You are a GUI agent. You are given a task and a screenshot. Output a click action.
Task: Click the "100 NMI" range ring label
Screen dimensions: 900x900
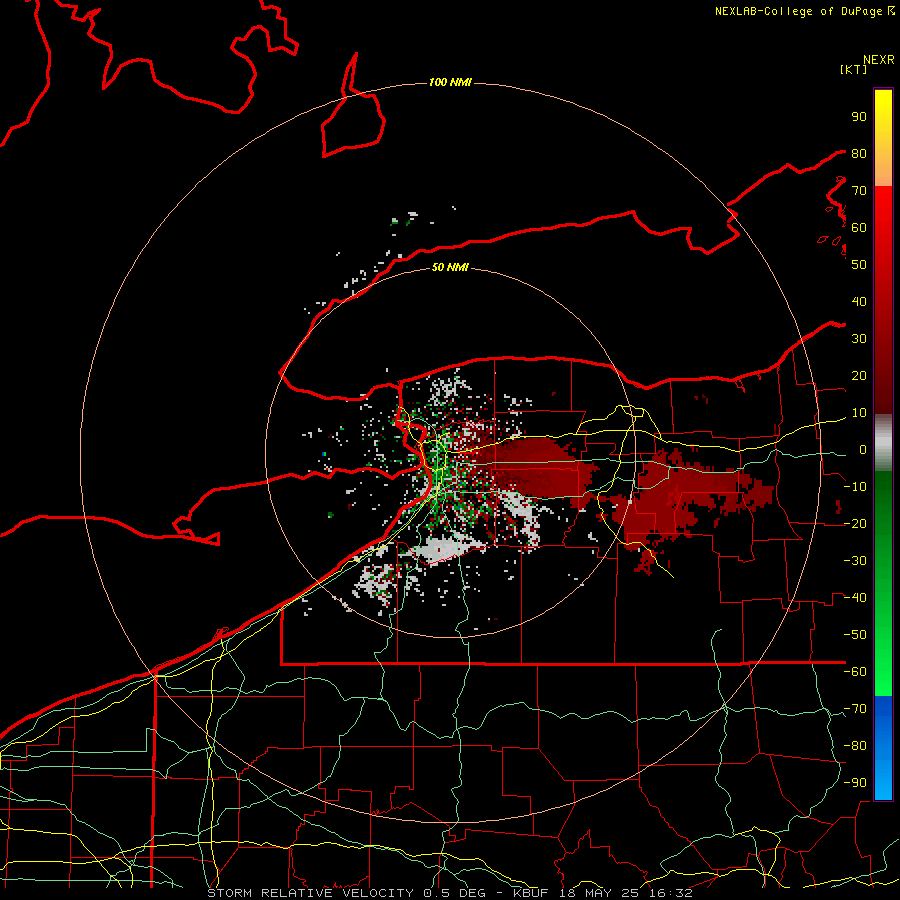(x=450, y=82)
